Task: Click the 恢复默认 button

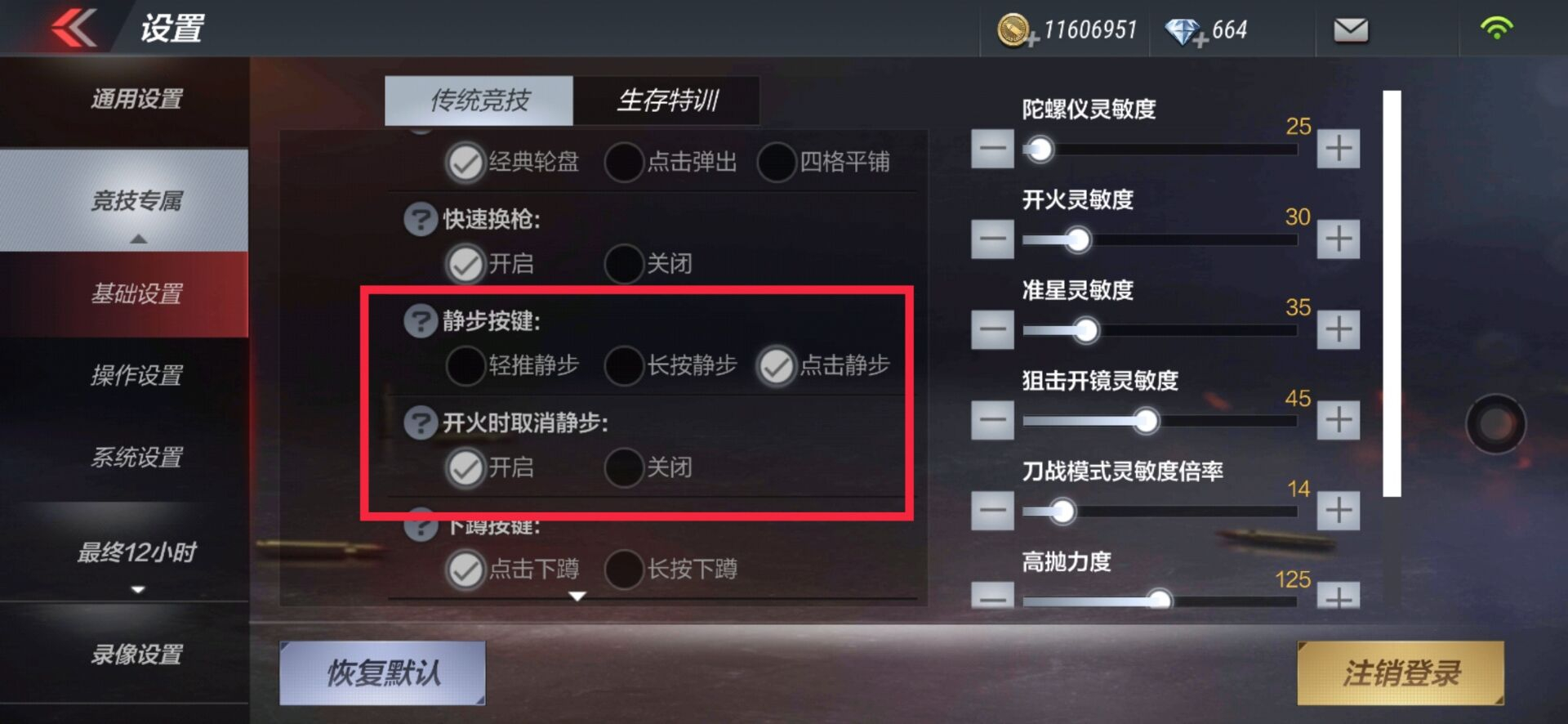Action: [382, 673]
